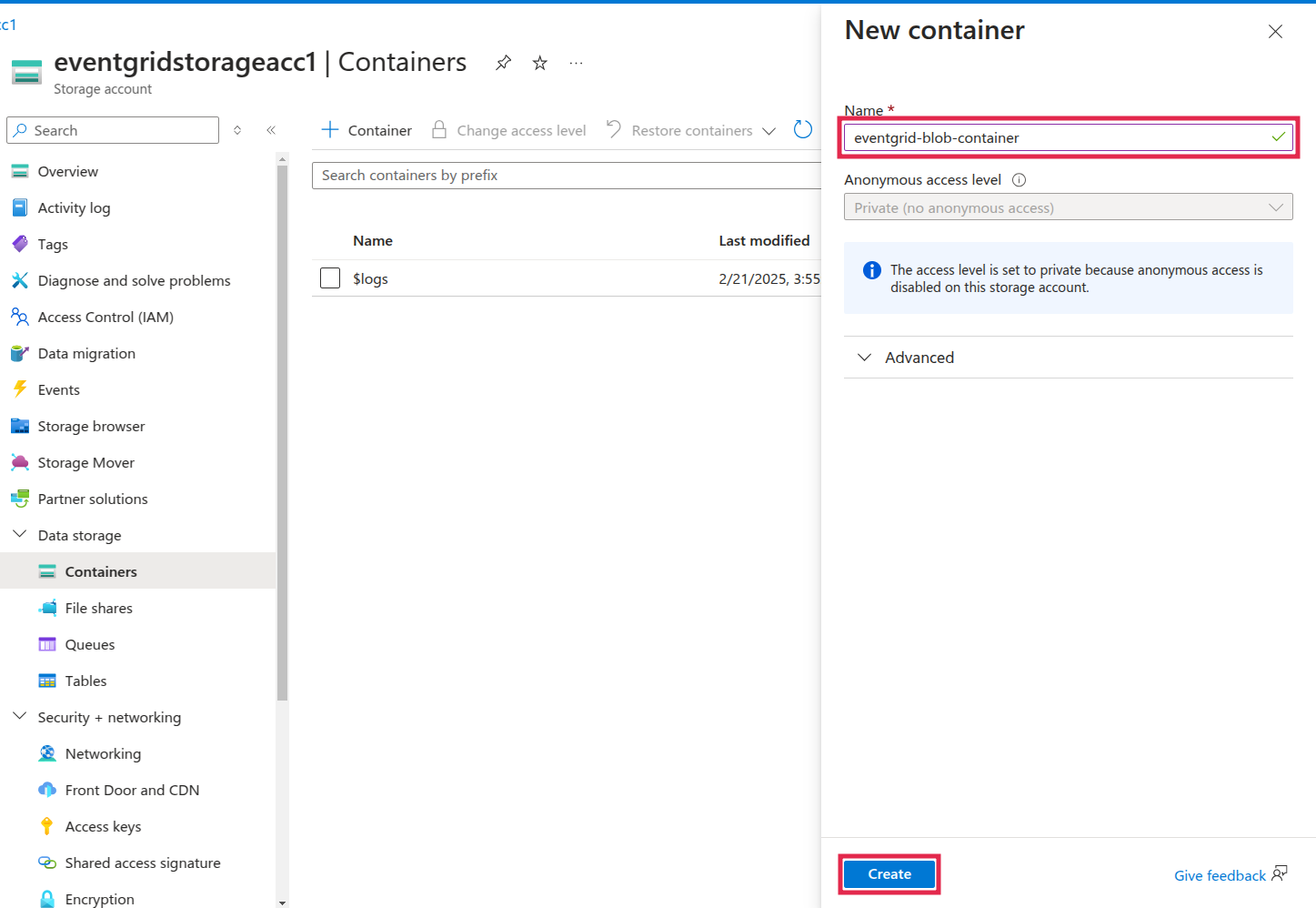Collapse Security + networking section

click(x=20, y=717)
